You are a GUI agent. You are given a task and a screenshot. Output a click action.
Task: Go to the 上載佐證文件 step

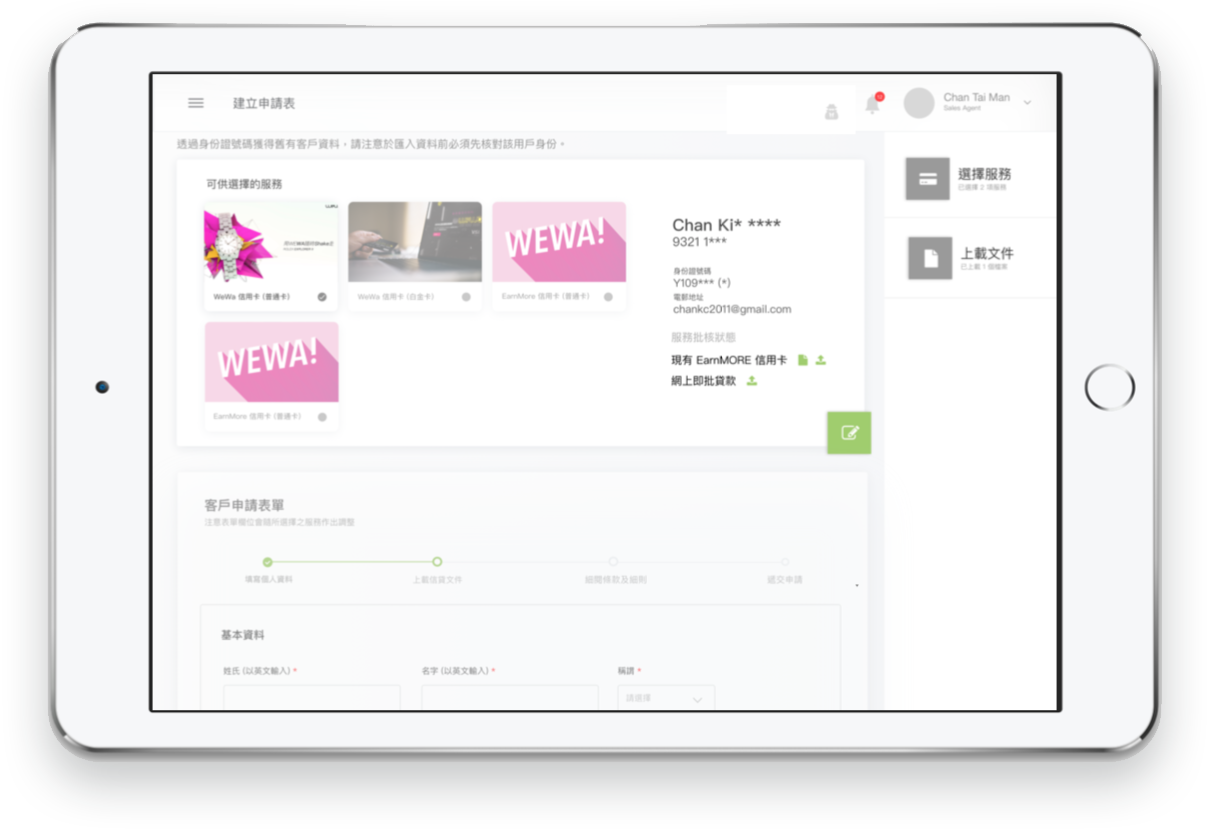click(437, 562)
